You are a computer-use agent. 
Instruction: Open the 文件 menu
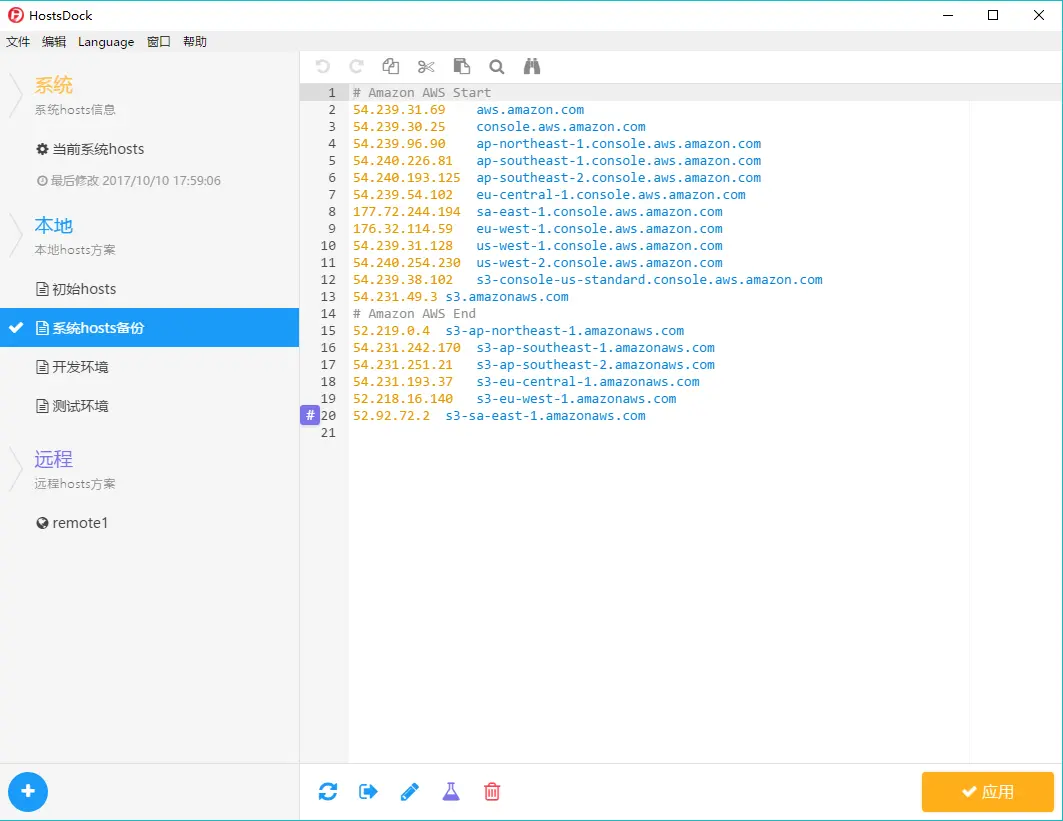click(18, 42)
